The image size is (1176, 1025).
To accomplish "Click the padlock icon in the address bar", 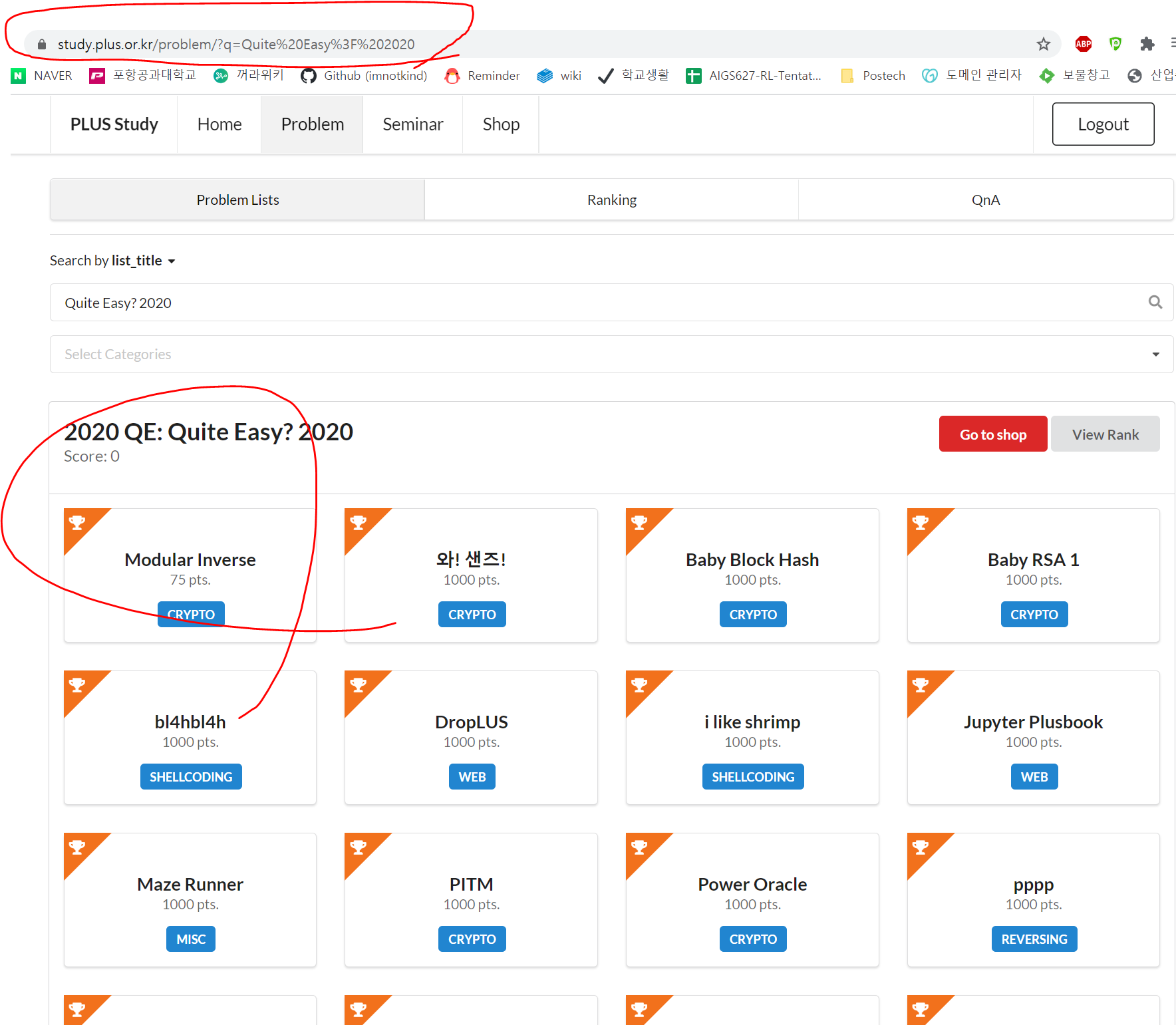I will coord(41,44).
